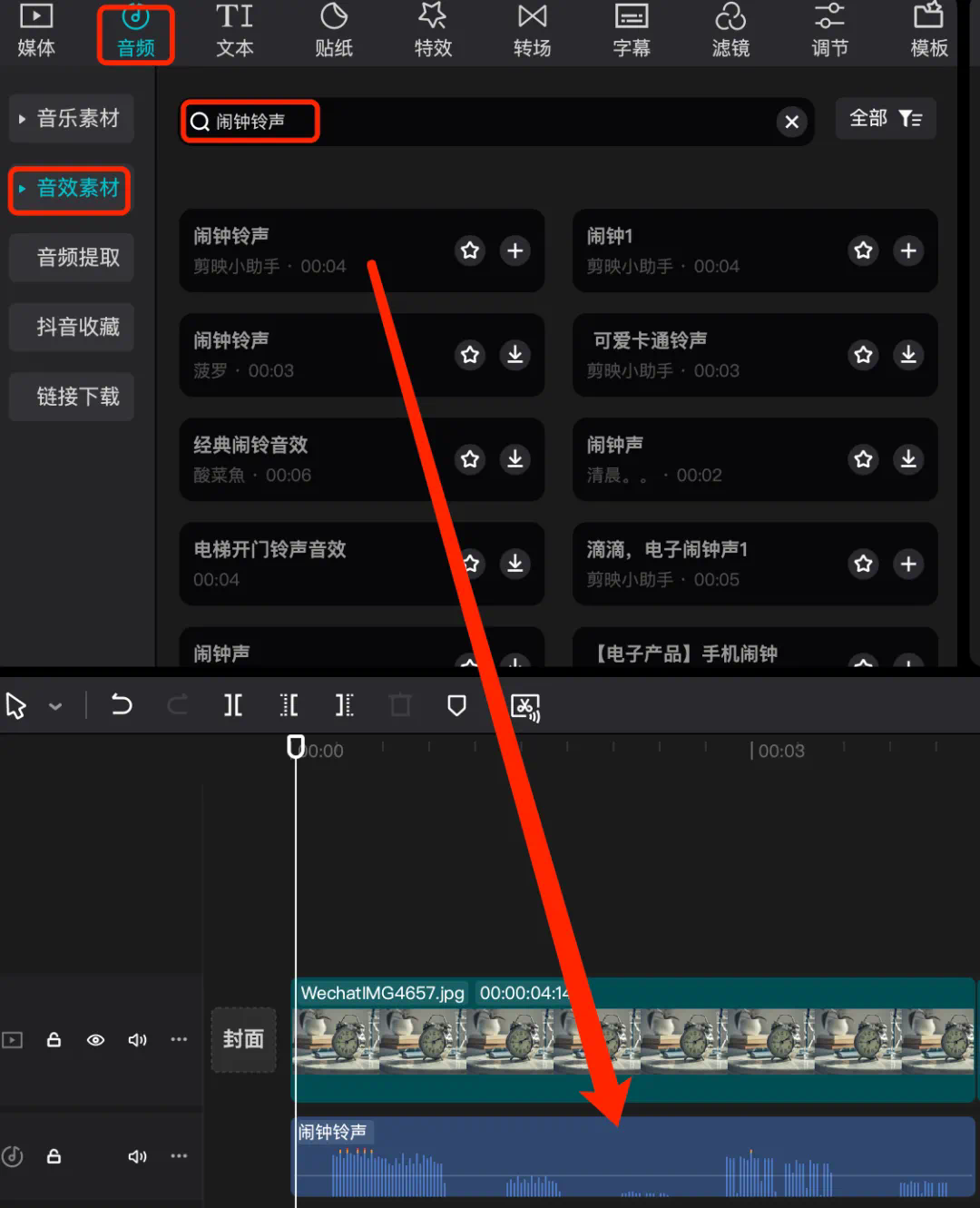The width and height of the screenshot is (980, 1208).
Task: Click the playhead on the timeline ruler
Action: pos(296,747)
